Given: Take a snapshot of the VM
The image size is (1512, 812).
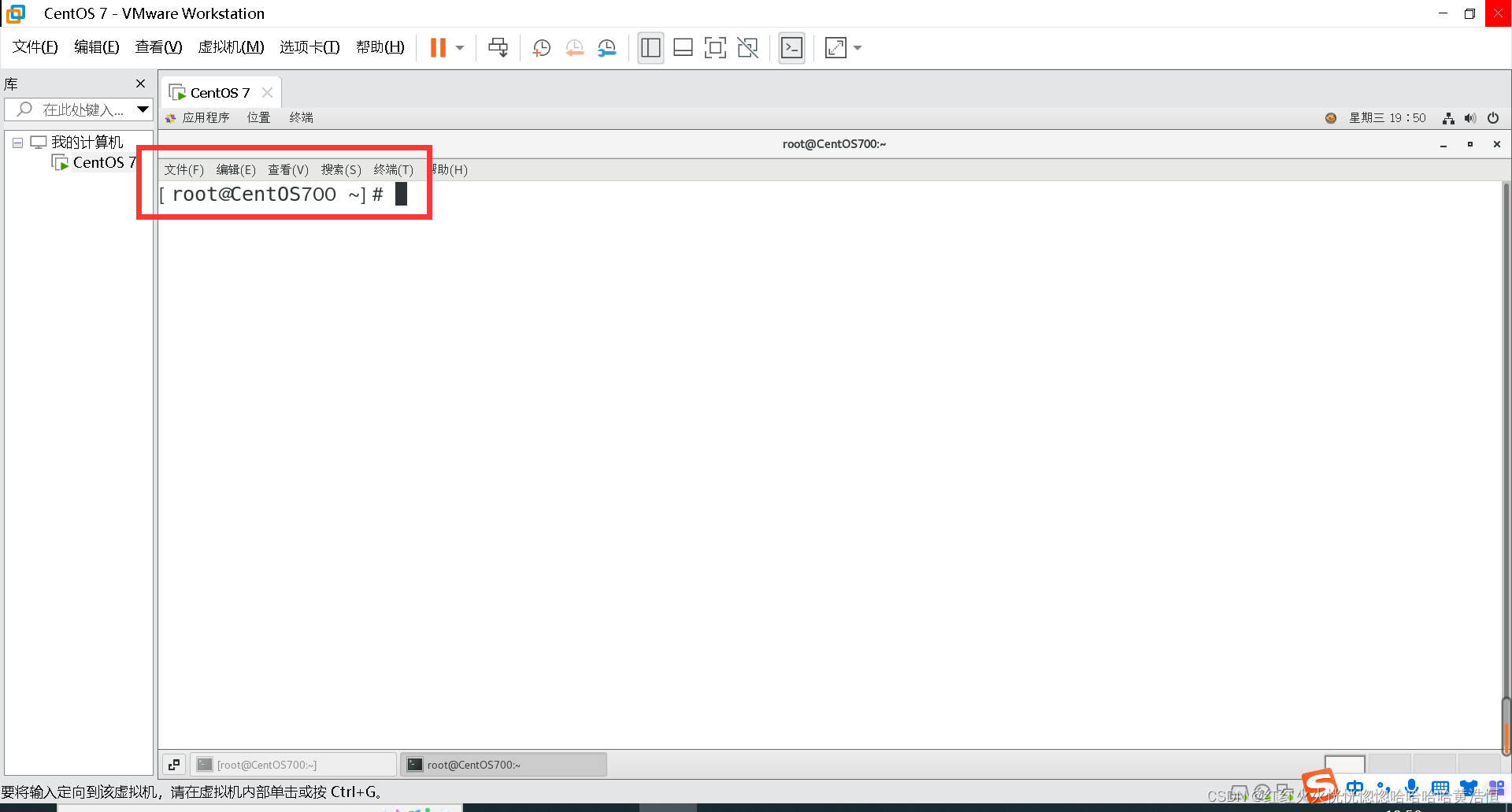Looking at the screenshot, I should pos(542,48).
